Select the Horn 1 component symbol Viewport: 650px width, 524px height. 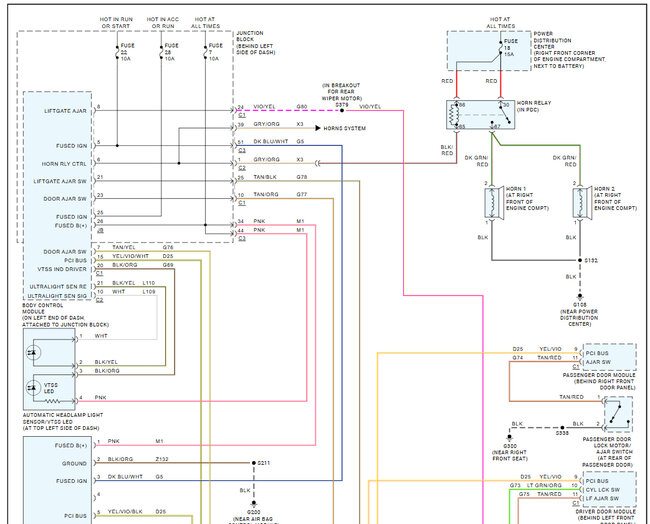coord(492,202)
